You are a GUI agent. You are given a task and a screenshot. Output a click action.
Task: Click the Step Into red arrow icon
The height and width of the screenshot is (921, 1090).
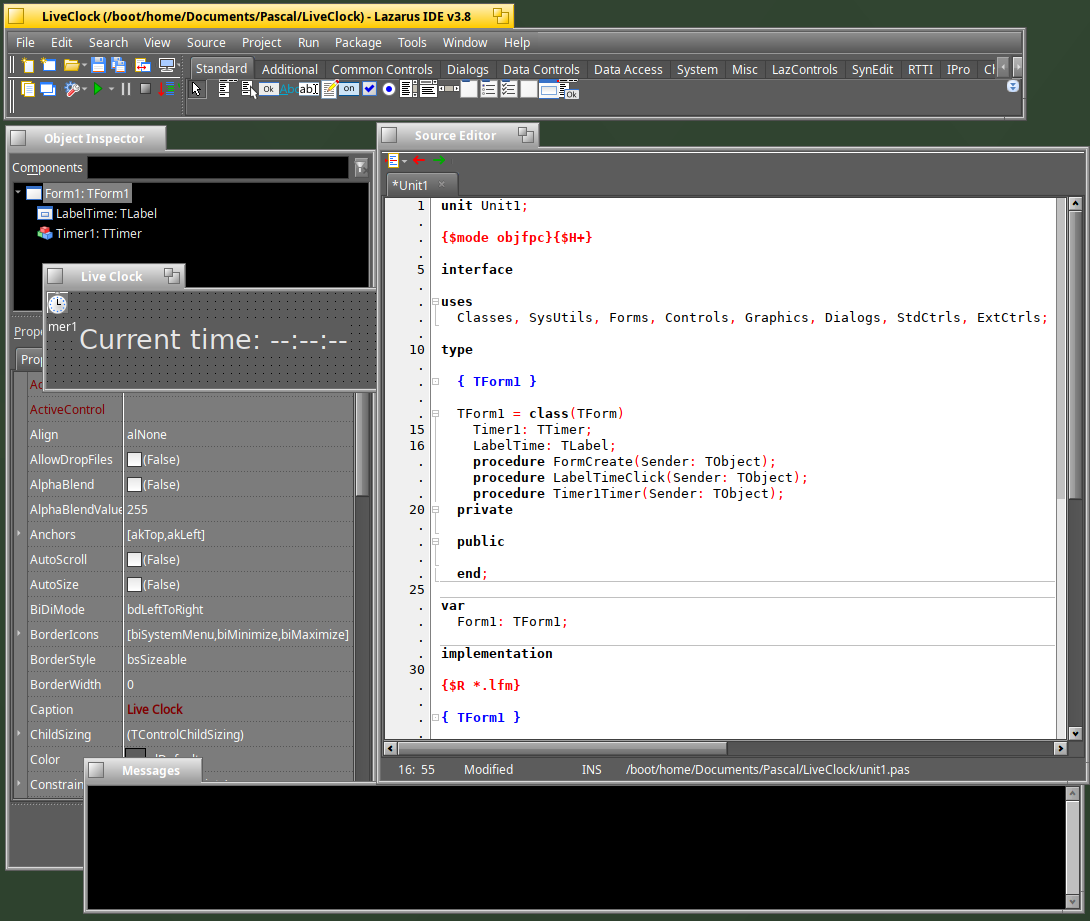166,89
